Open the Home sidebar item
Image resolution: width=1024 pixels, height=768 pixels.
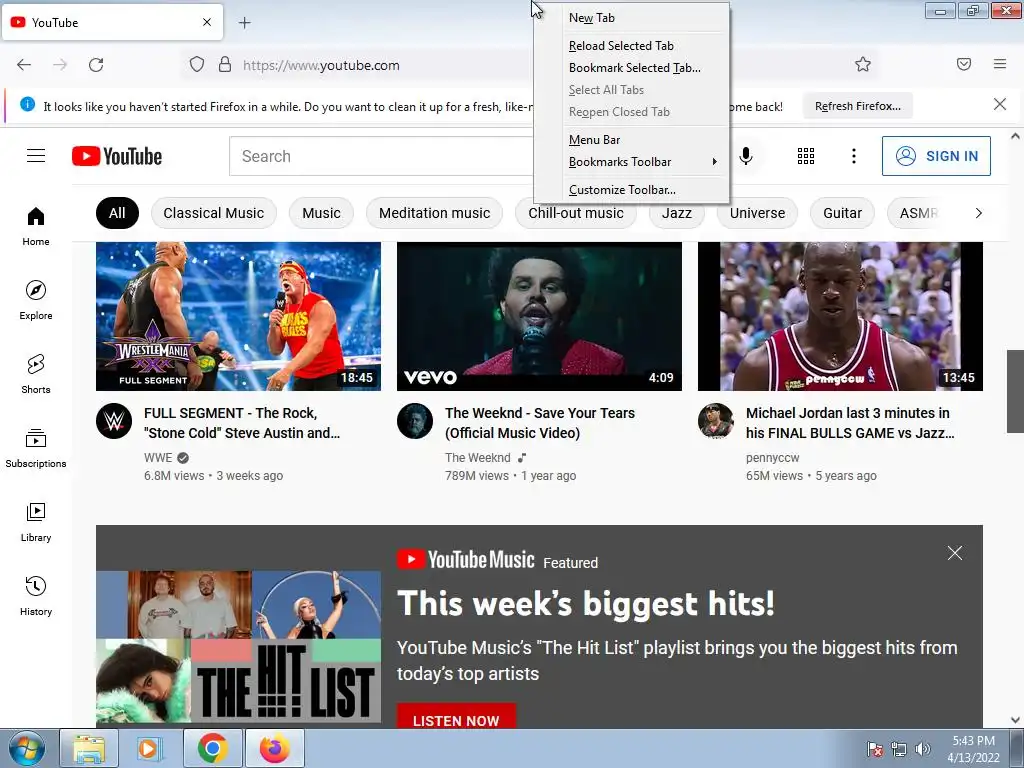point(36,227)
